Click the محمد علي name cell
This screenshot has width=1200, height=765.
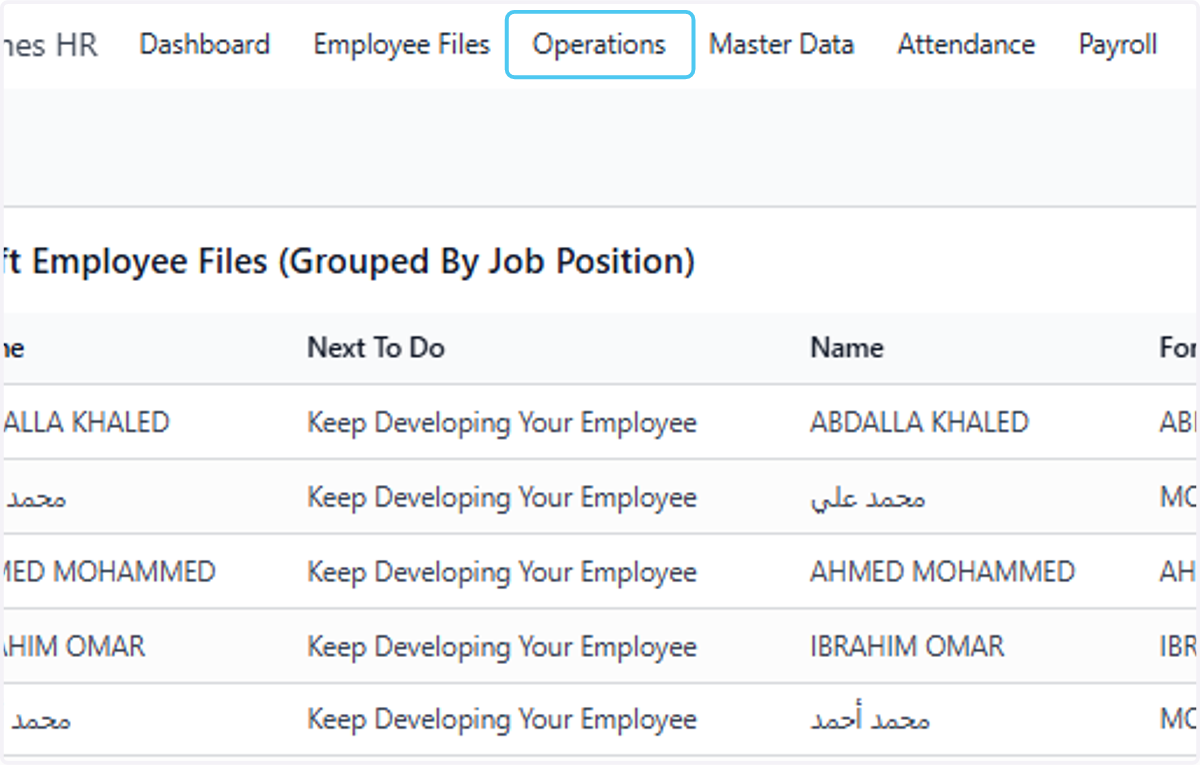coord(868,497)
